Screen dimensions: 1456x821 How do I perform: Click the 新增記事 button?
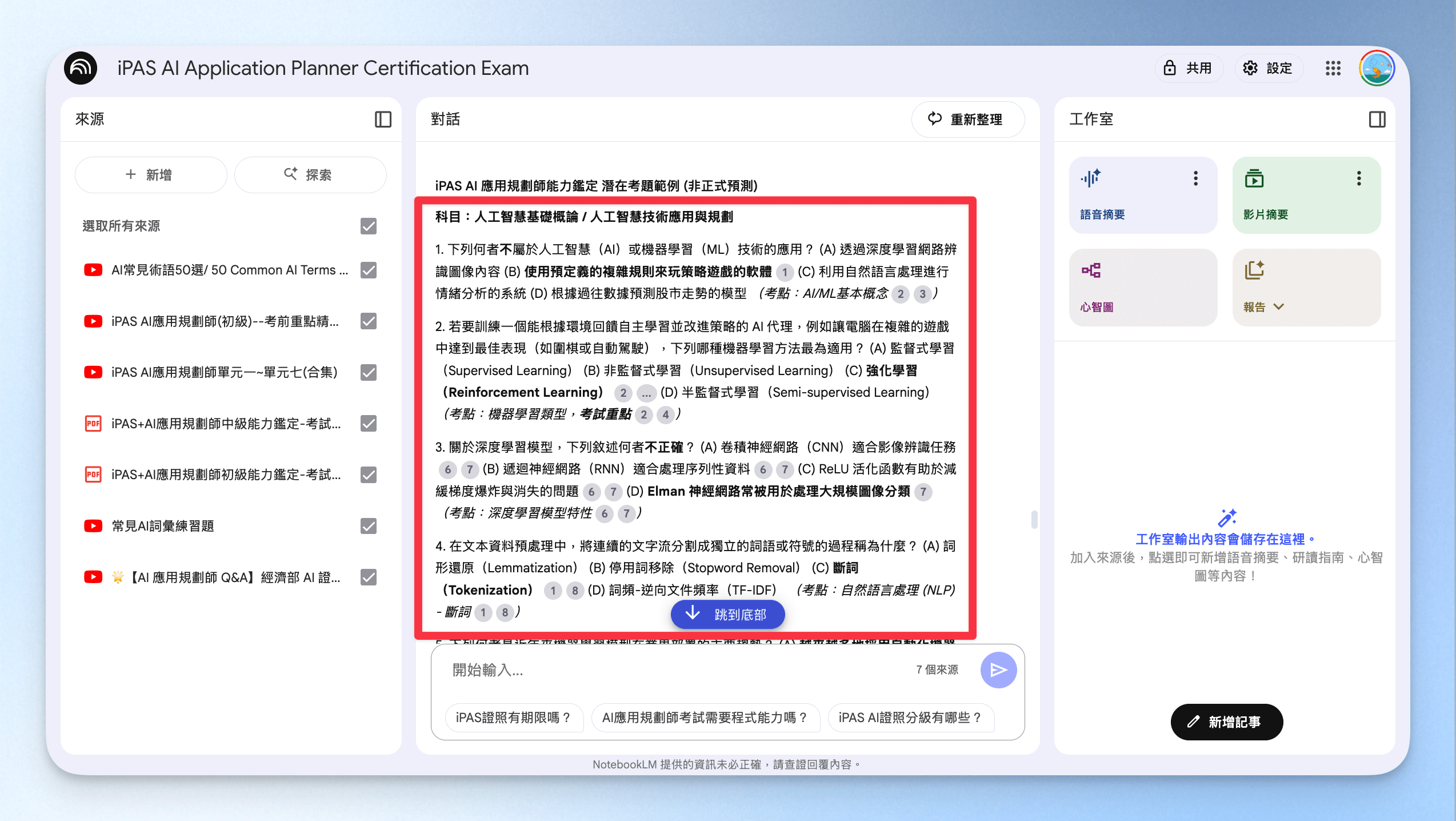coord(1226,722)
